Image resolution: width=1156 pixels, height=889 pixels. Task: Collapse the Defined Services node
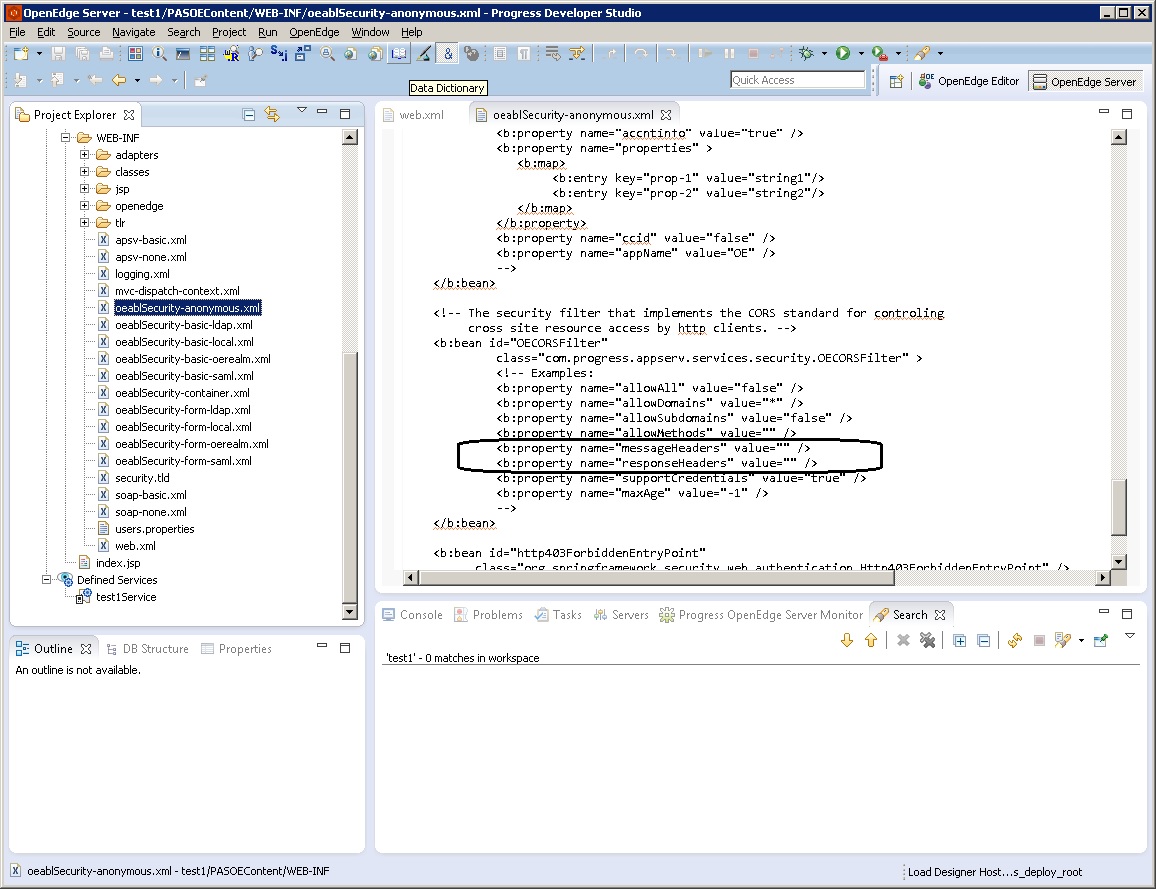point(46,579)
